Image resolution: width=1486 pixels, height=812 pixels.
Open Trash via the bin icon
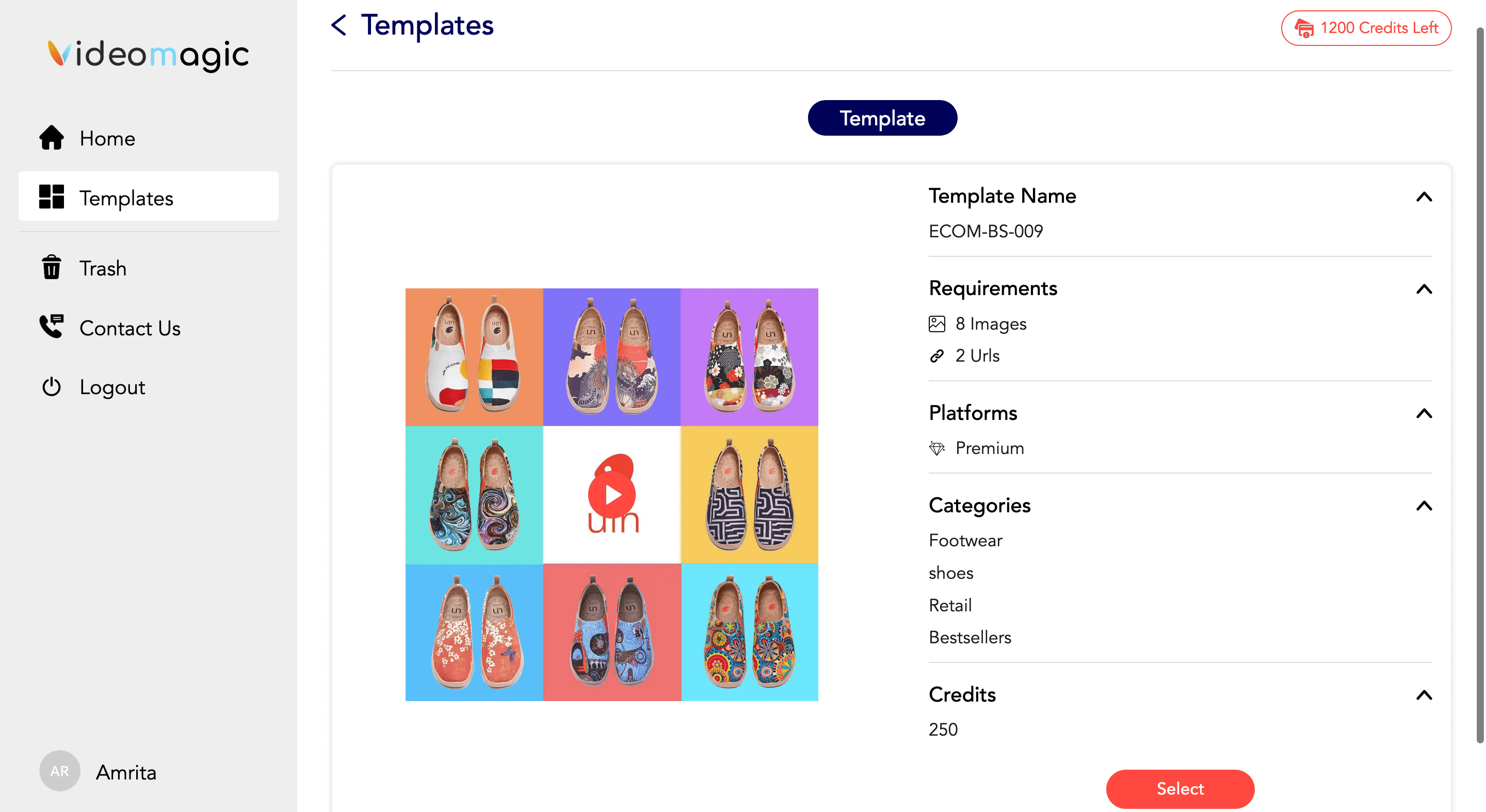(52, 268)
